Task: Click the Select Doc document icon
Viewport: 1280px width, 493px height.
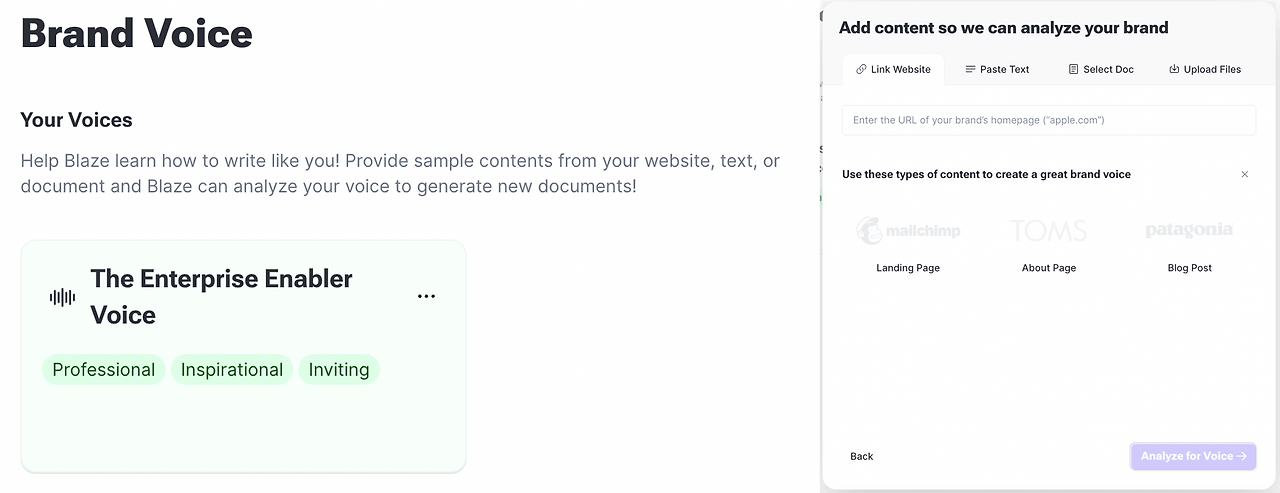Action: pos(1073,70)
